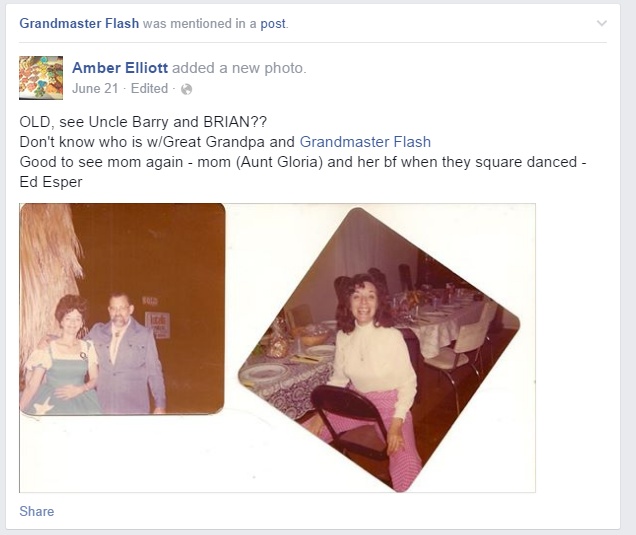View the Edited history link
Screen dimensions: 636x535
pyautogui.click(x=149, y=88)
